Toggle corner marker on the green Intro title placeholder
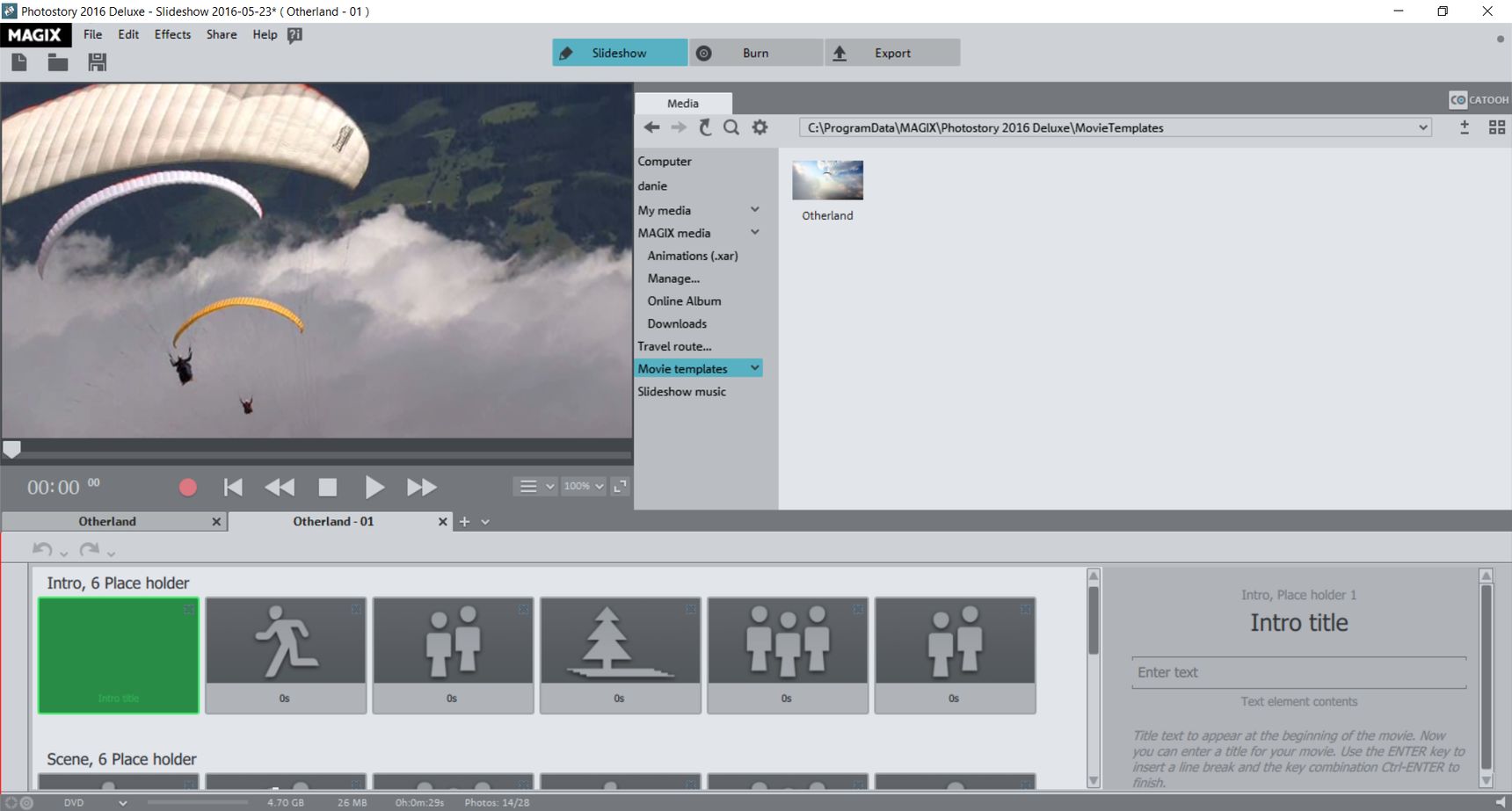The width and height of the screenshot is (1512, 811). point(189,609)
